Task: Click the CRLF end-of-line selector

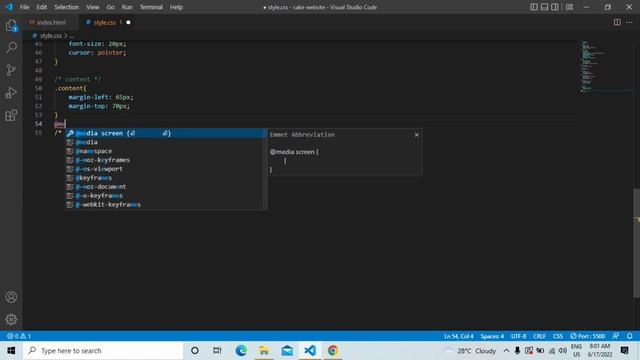Action: click(539, 336)
